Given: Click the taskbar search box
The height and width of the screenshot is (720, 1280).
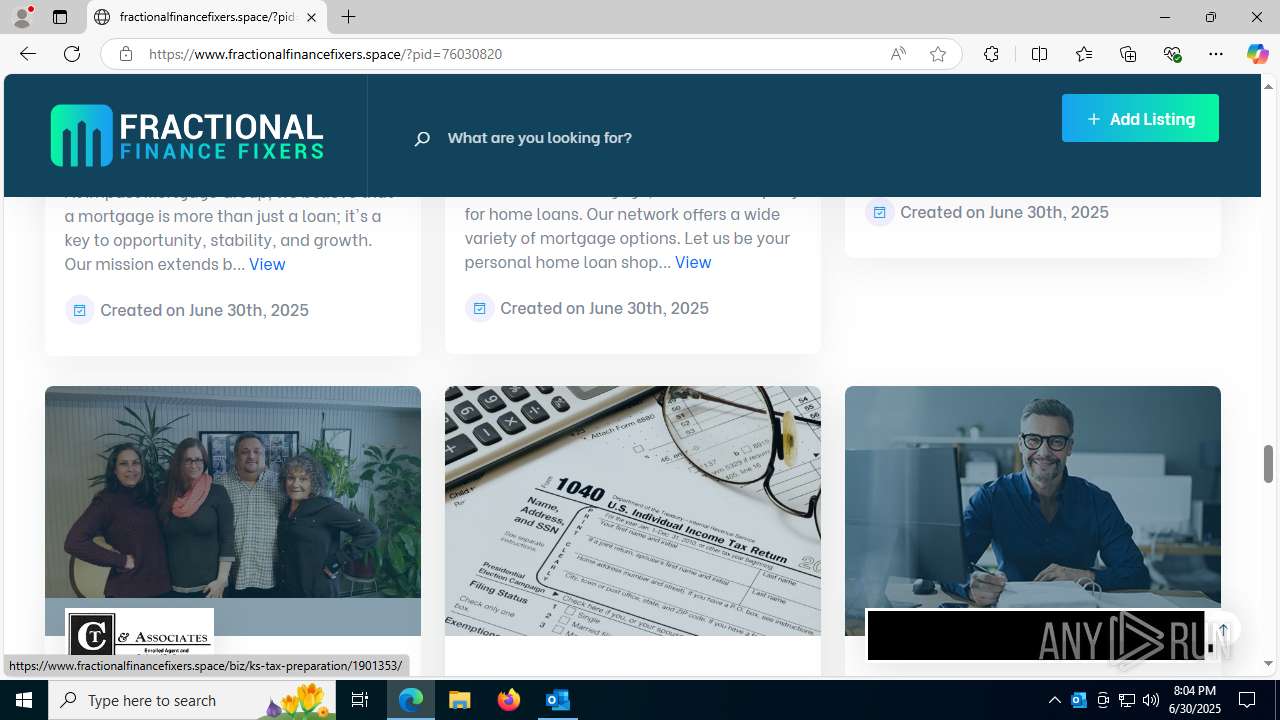Looking at the screenshot, I should click(x=193, y=700).
